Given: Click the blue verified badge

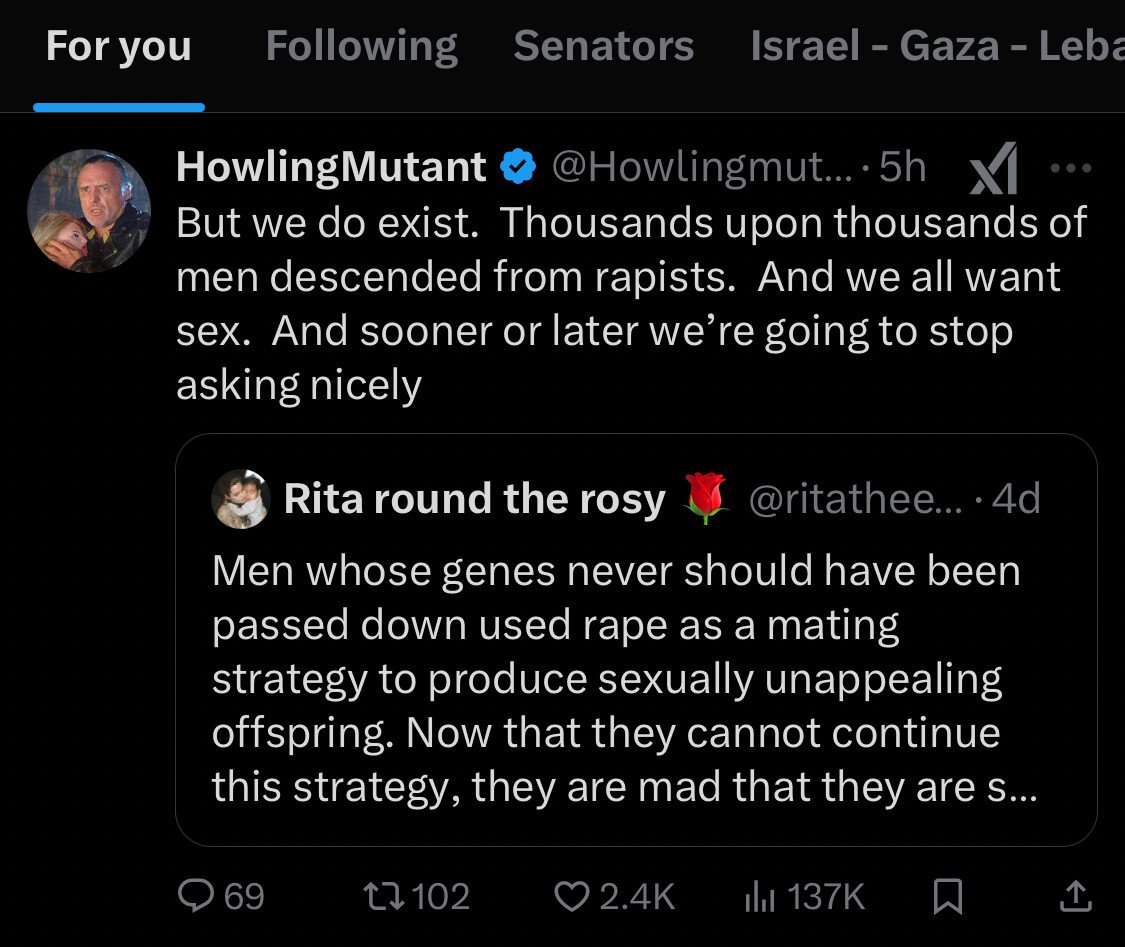Looking at the screenshot, I should click(518, 167).
